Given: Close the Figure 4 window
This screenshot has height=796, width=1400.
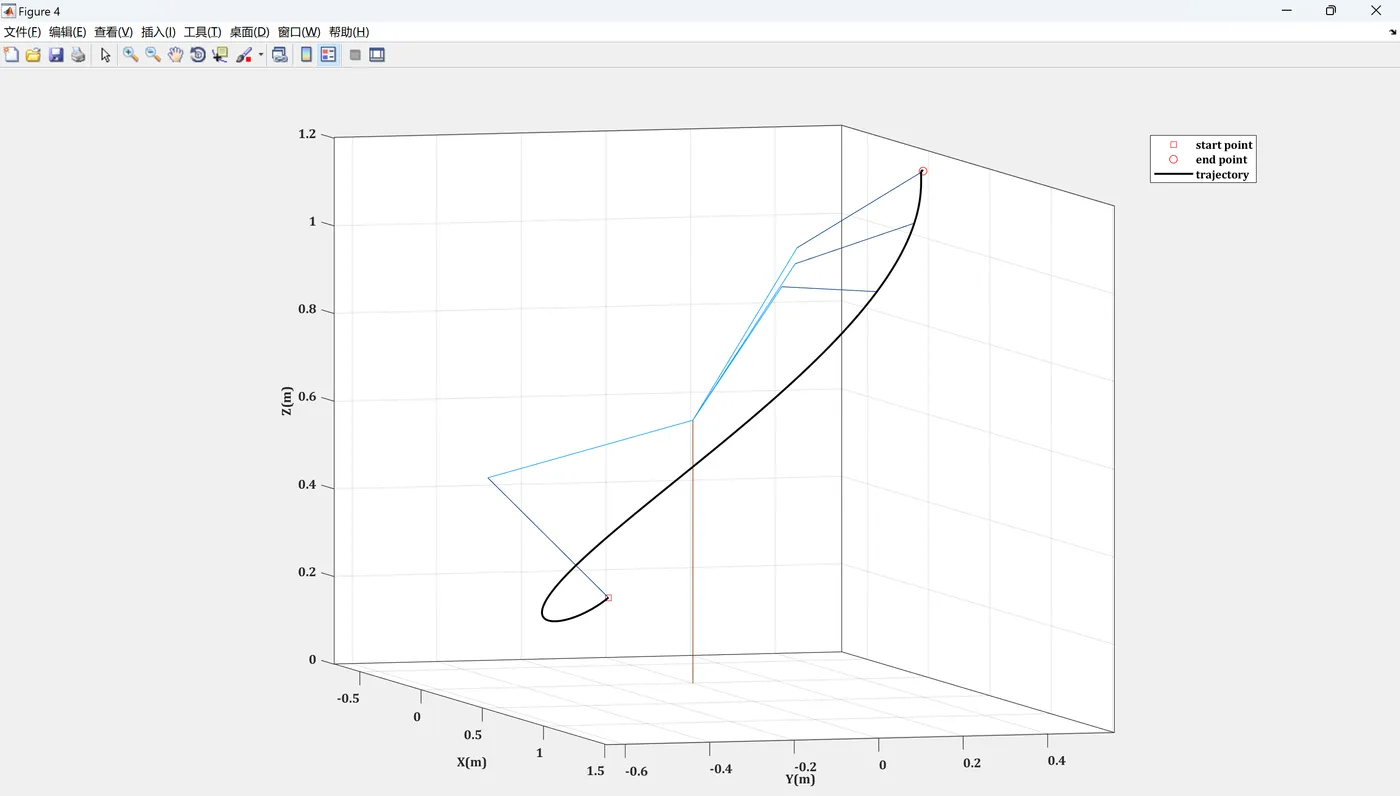Looking at the screenshot, I should tap(1377, 11).
